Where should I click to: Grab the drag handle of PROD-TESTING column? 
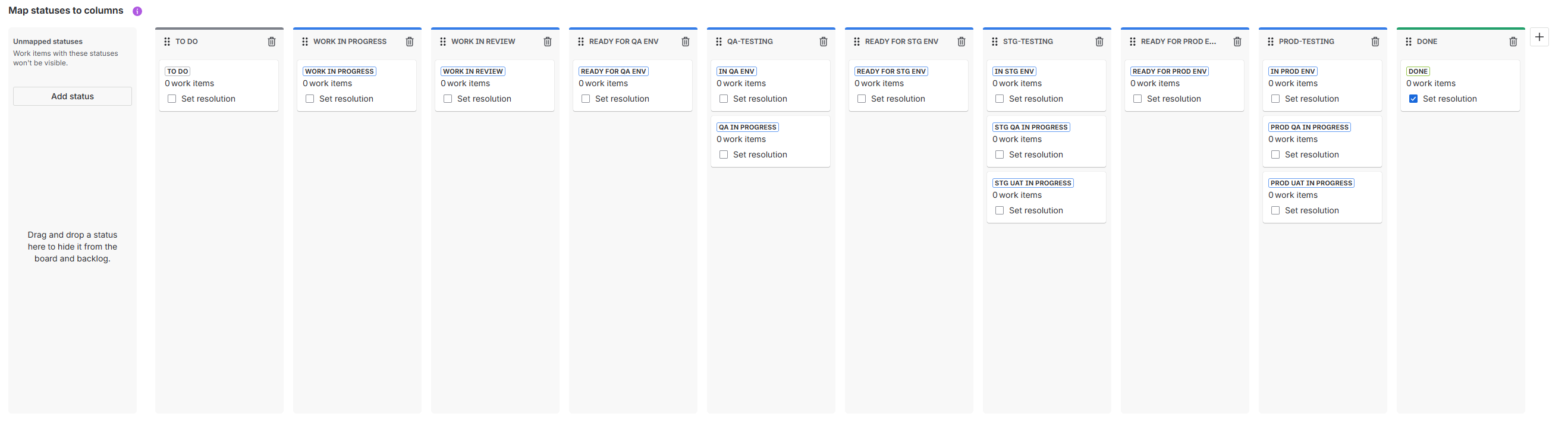(x=1271, y=42)
